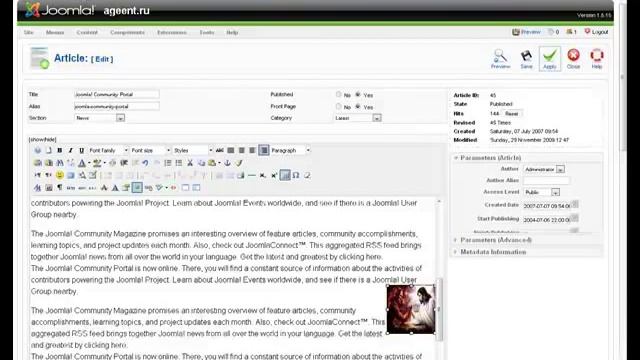Insert anchor using anchor icon

coord(228,163)
